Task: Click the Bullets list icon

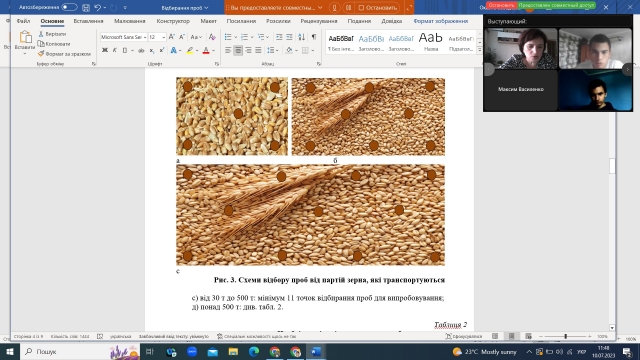Action: (228, 37)
